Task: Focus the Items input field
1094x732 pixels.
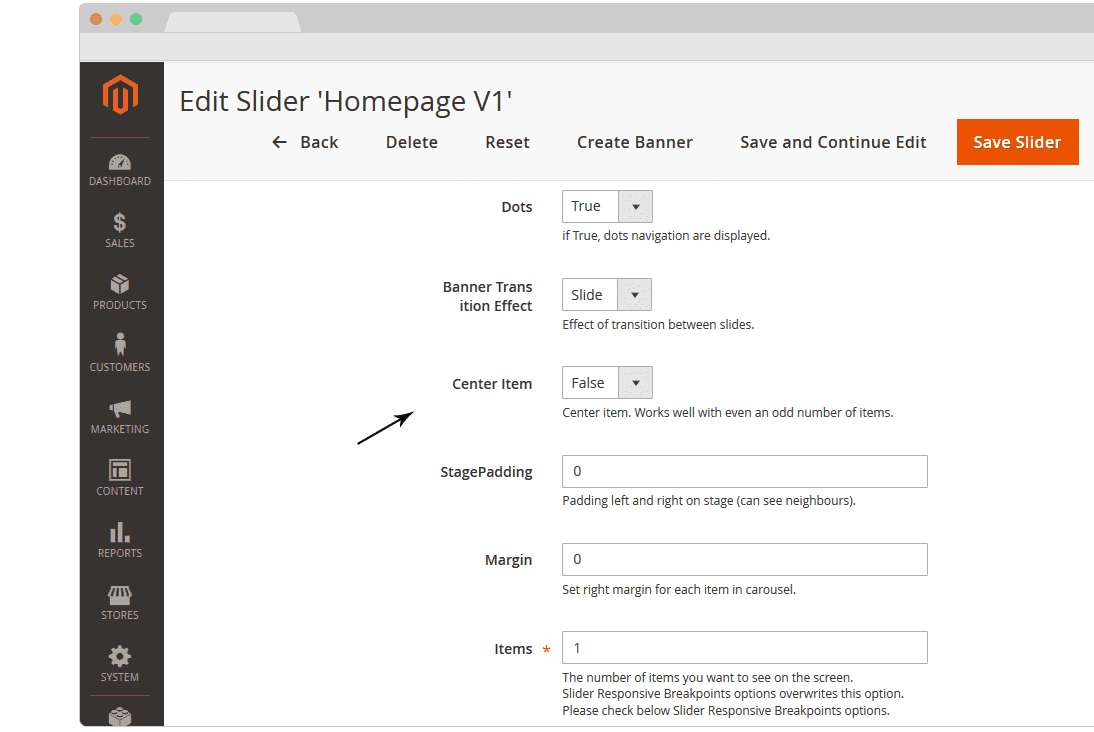Action: click(x=744, y=648)
